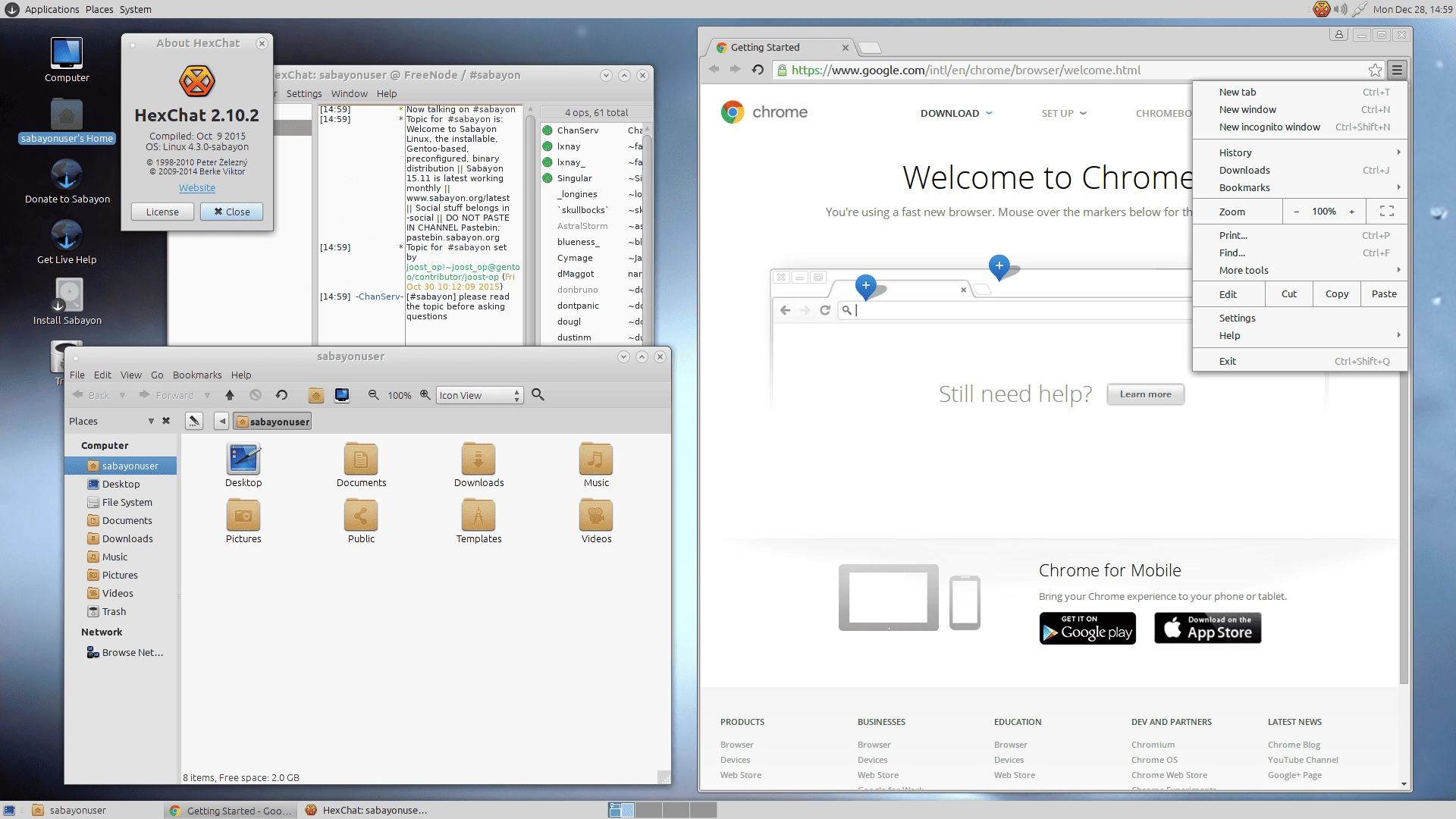Open Back history dropdown arrow
The image size is (1456, 819).
coord(122,395)
